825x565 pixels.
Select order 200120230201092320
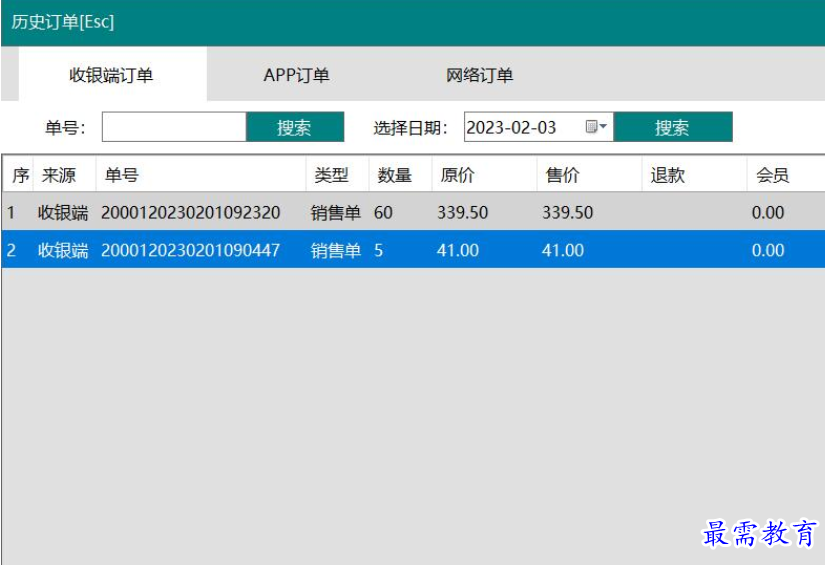(190, 213)
